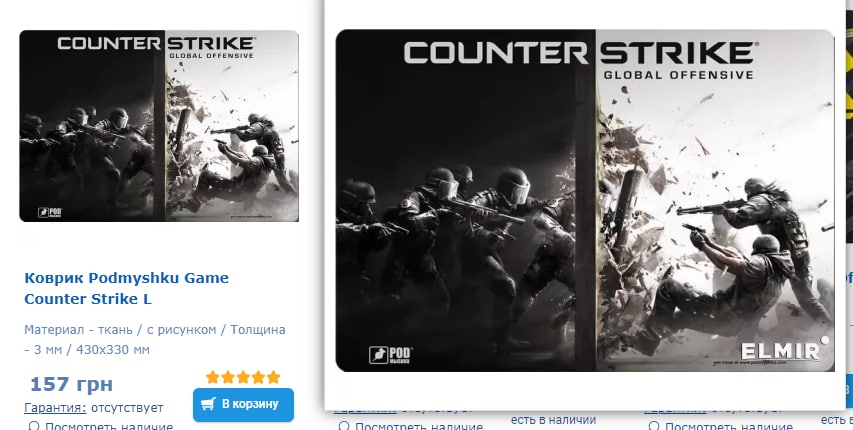853x430 pixels.
Task: Click the third rating star
Action: (243, 377)
